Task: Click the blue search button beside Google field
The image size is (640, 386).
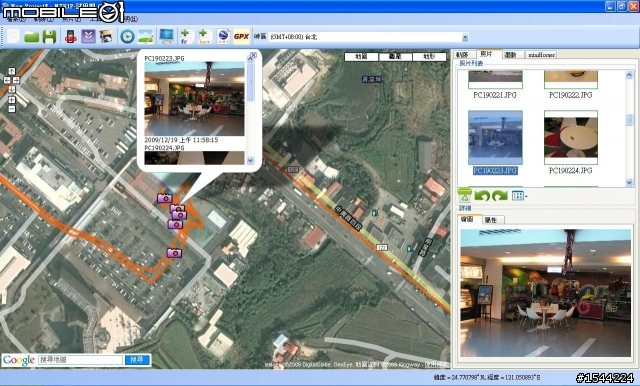Action: pyautogui.click(x=137, y=360)
